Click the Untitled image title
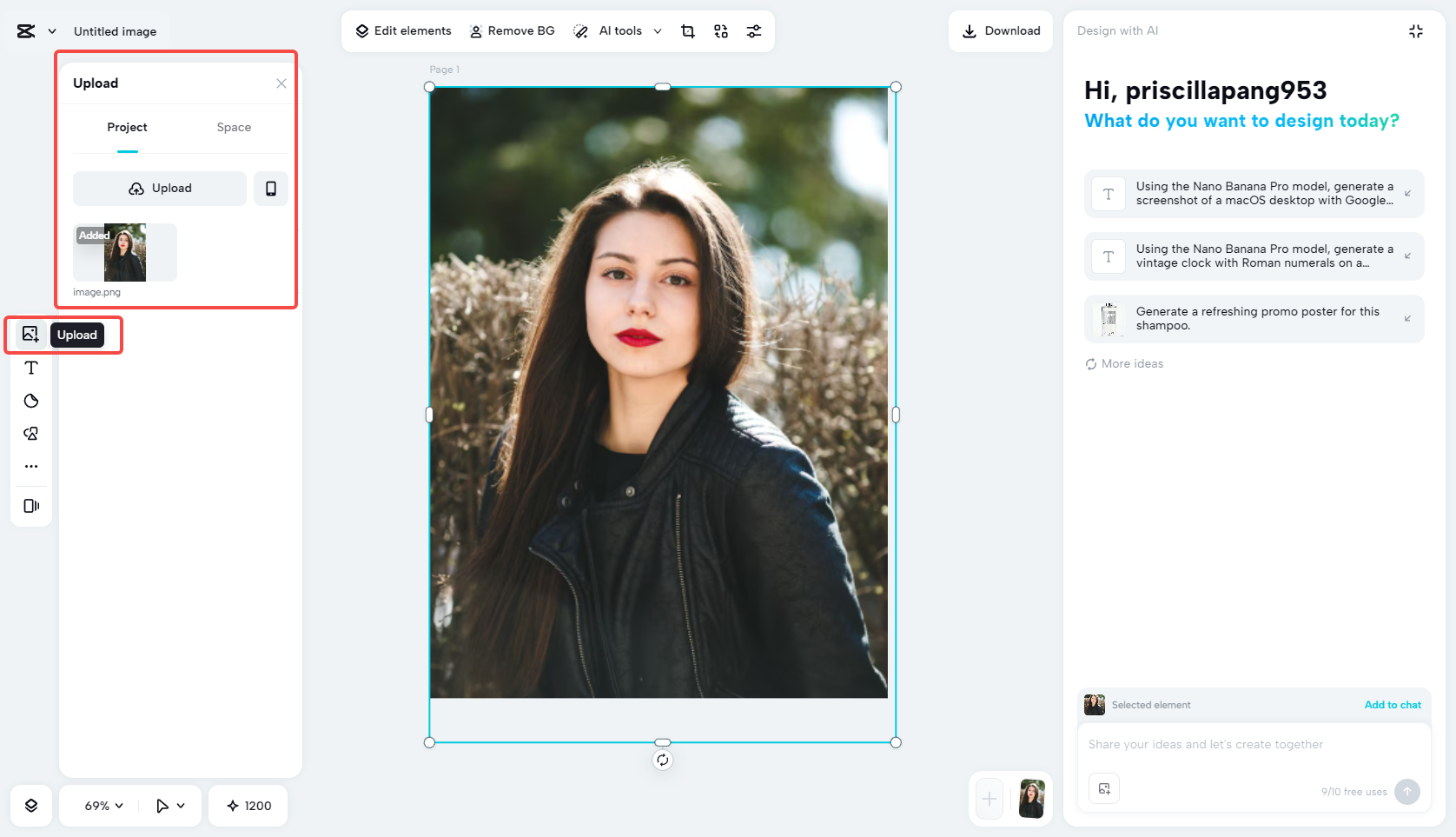1456x837 pixels. [x=115, y=31]
